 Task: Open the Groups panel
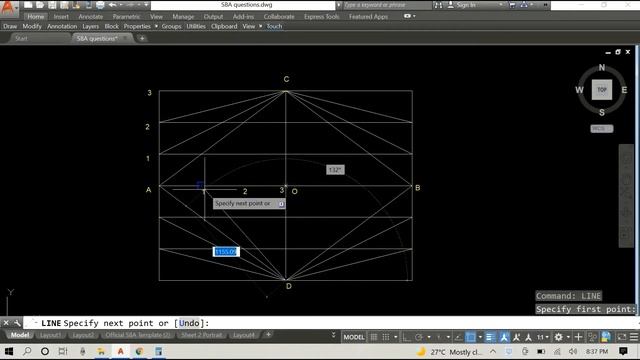[171, 26]
